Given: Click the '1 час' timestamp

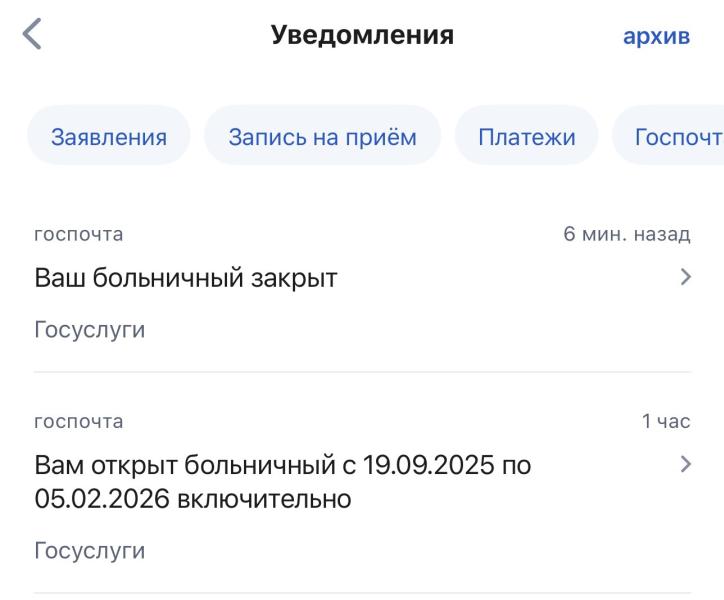Looking at the screenshot, I should (x=665, y=421).
